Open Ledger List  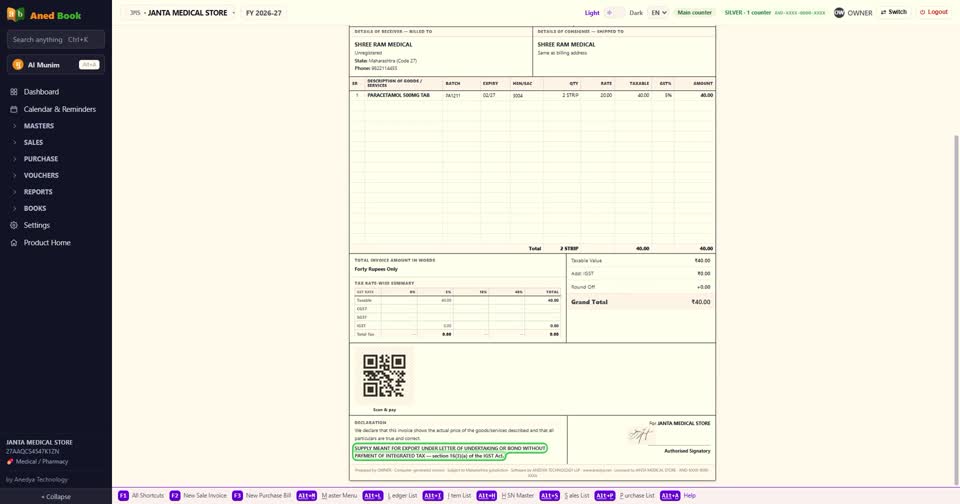[402, 495]
